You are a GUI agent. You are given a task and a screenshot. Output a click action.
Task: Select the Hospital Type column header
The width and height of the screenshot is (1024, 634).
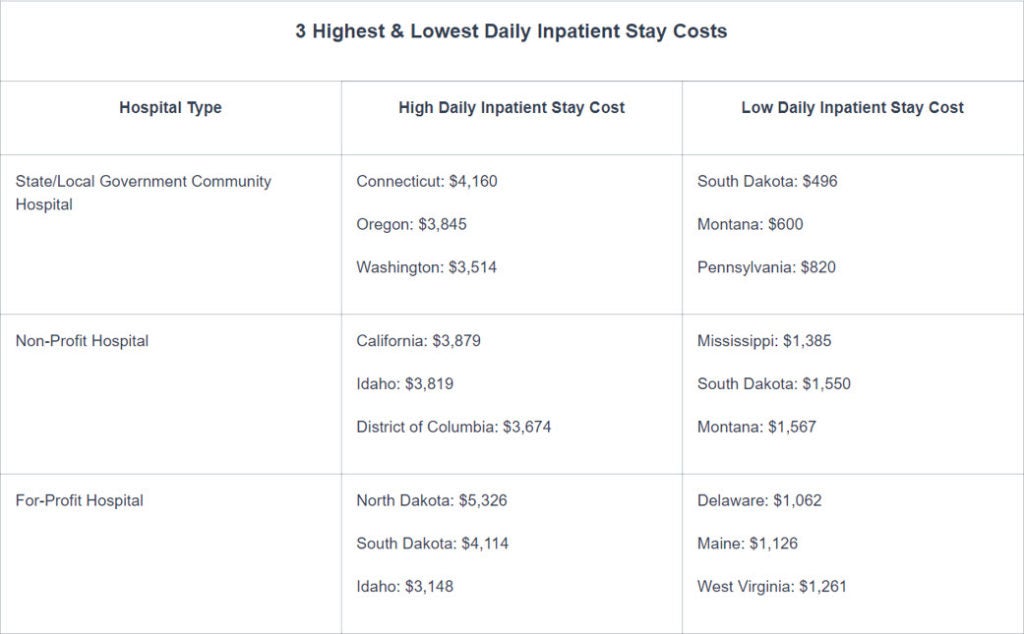click(170, 108)
